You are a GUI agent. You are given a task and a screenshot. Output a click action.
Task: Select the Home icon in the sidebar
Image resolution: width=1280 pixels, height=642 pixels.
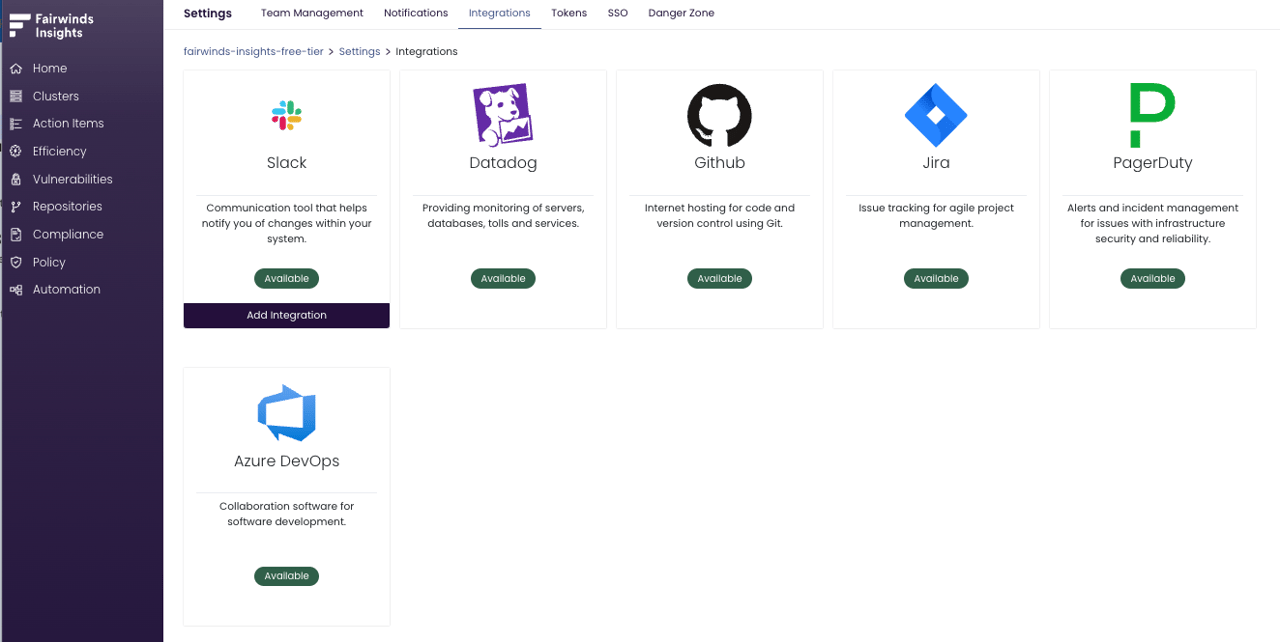pyautogui.click(x=14, y=68)
